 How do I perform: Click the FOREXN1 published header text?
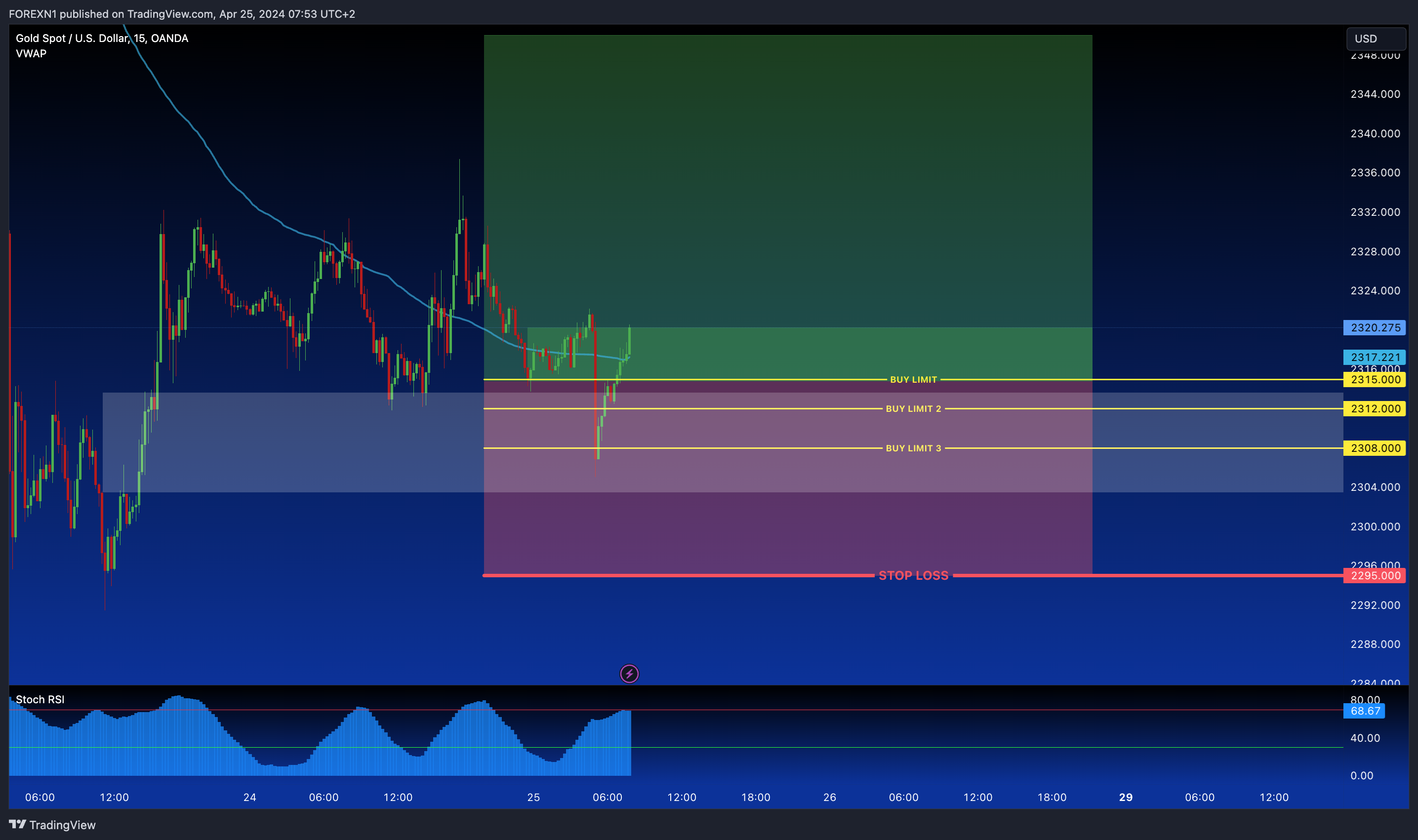pyautogui.click(x=182, y=14)
